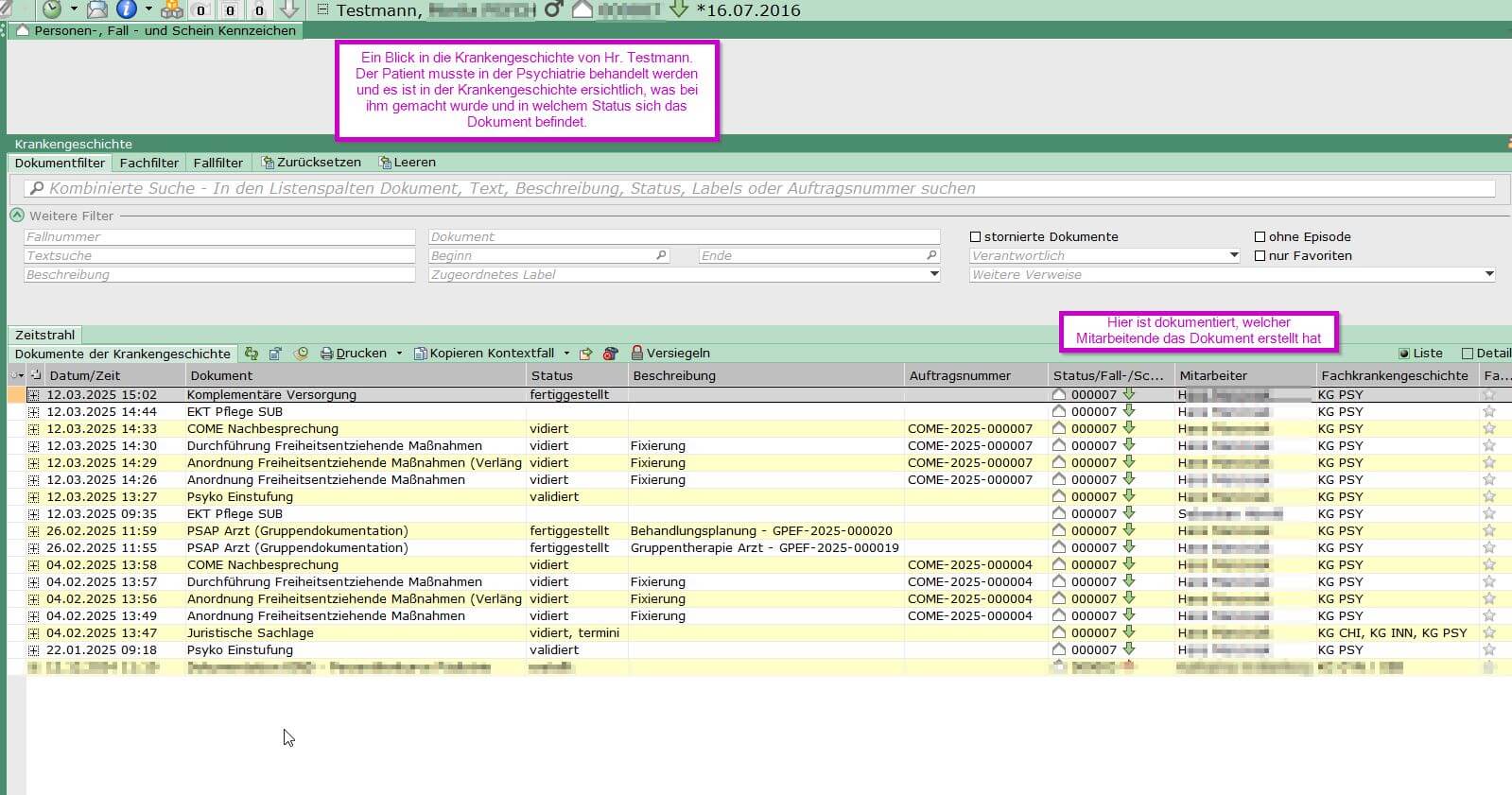Click magnifier icon in the Ende field
The height and width of the screenshot is (795, 1512).
point(931,255)
